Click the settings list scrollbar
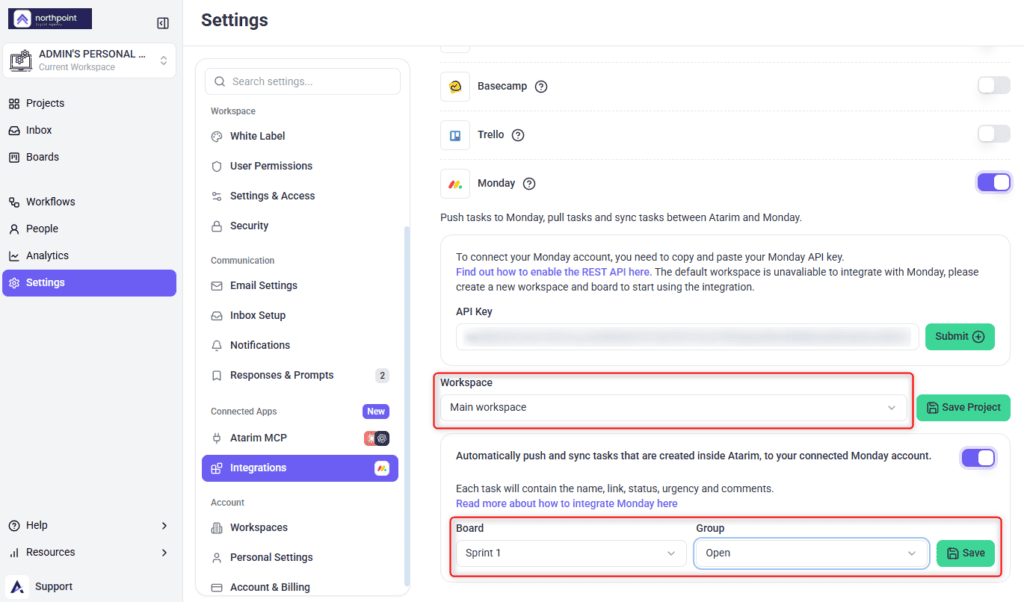1024x602 pixels. pyautogui.click(x=408, y=405)
